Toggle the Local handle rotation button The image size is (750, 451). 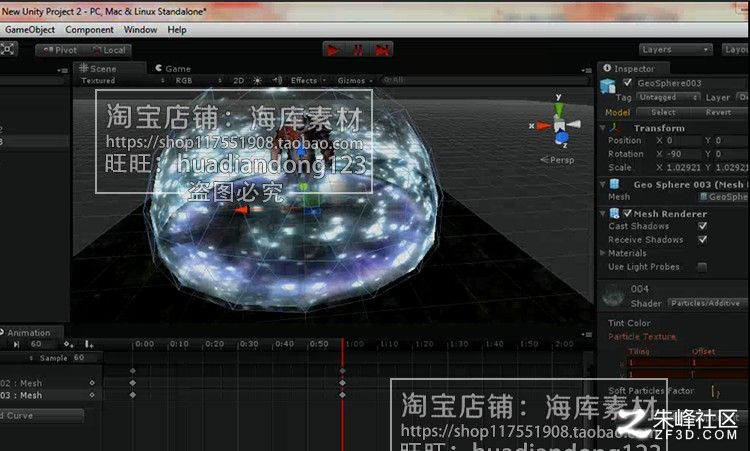point(109,50)
